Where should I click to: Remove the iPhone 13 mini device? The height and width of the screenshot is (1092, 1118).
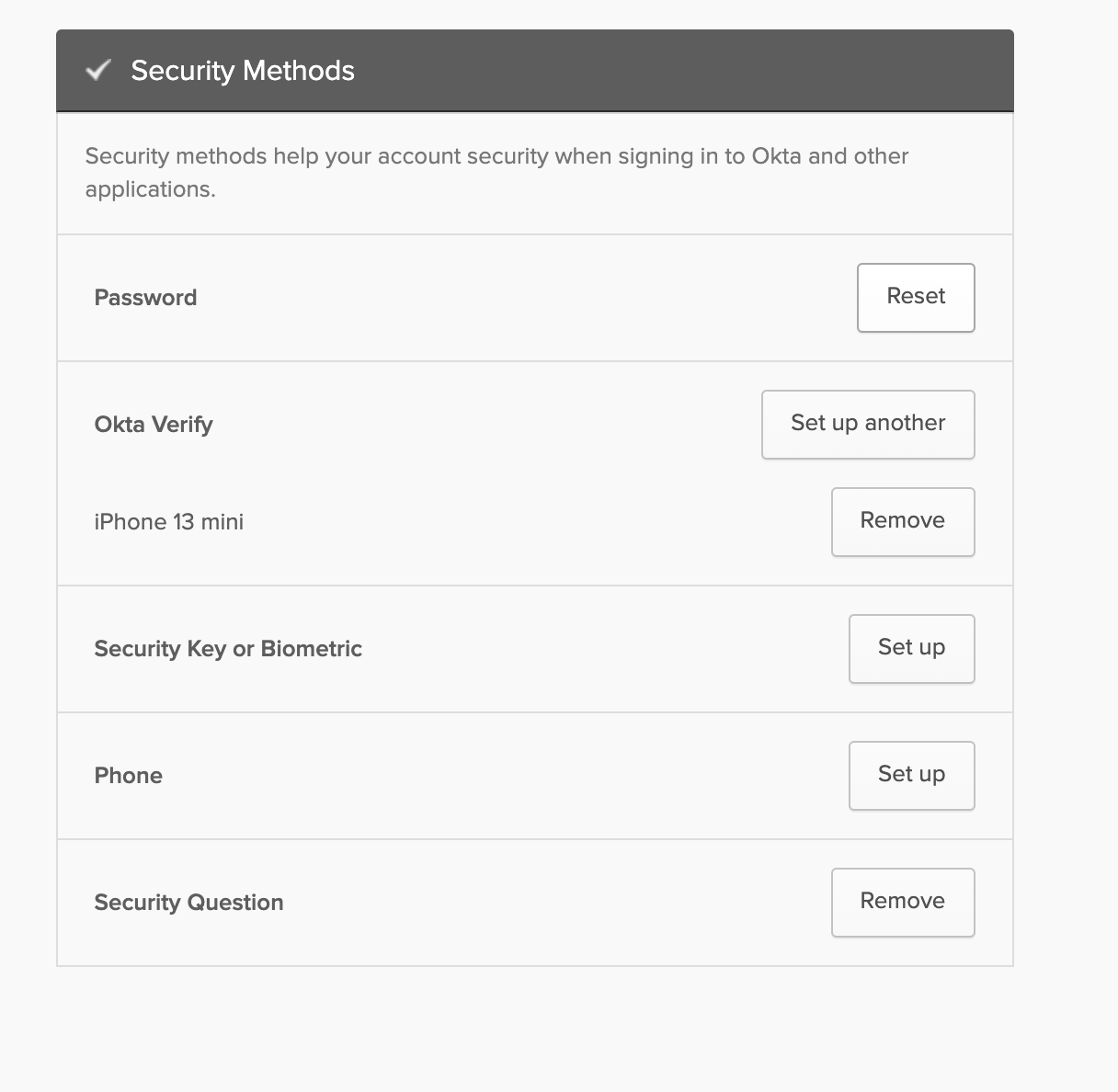tap(903, 521)
